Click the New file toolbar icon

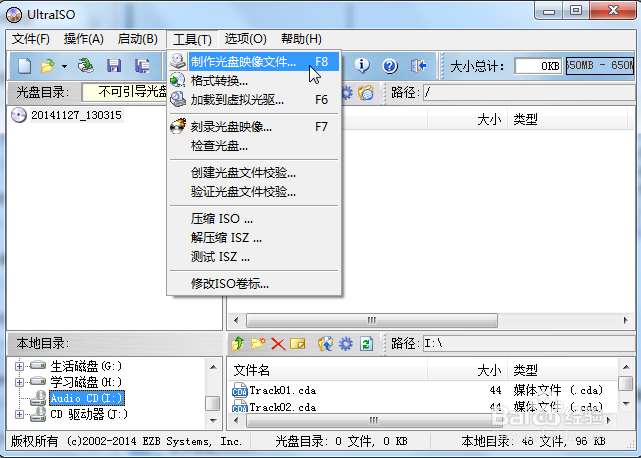(24, 65)
